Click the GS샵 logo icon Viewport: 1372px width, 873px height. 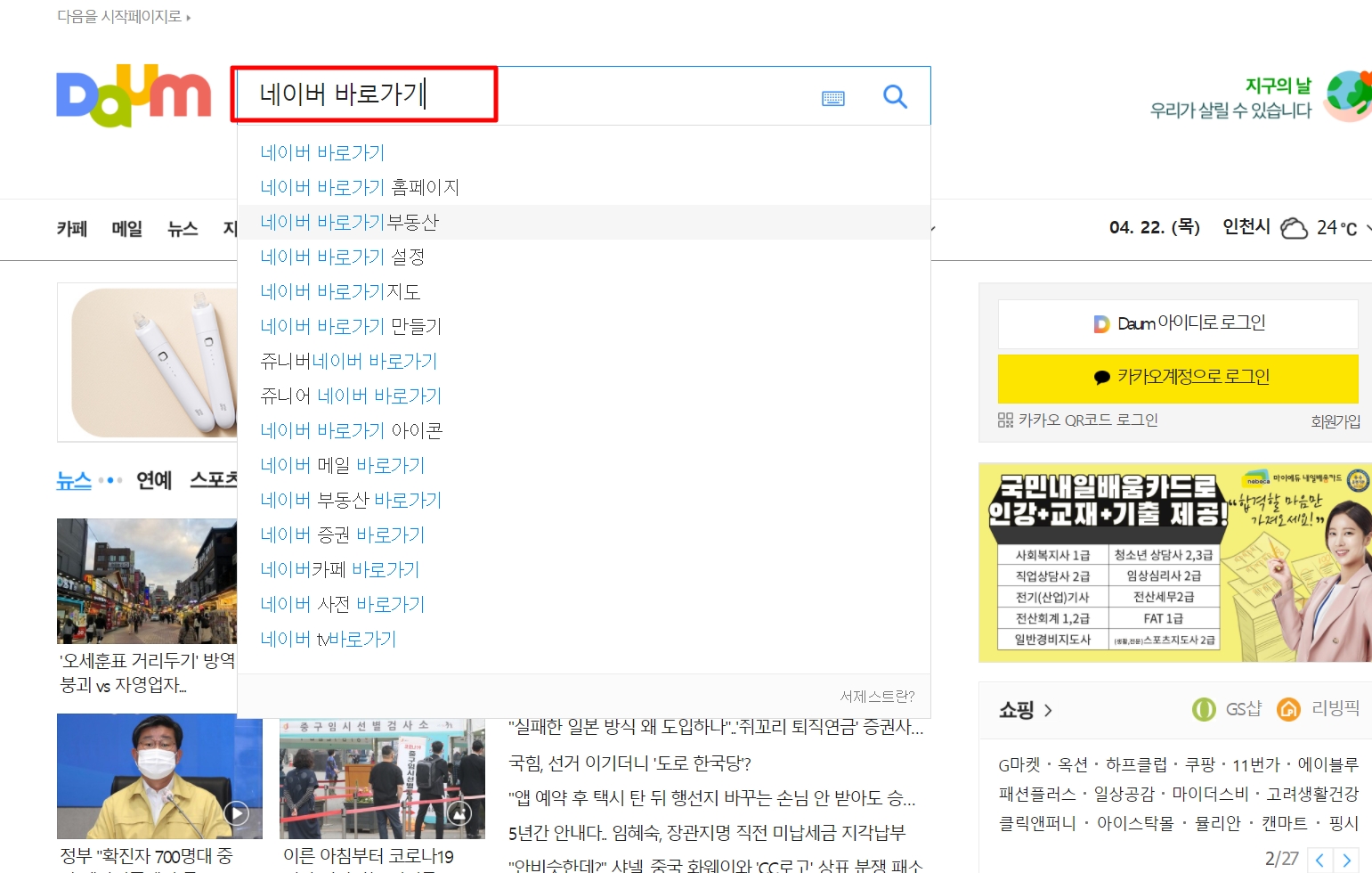1204,709
